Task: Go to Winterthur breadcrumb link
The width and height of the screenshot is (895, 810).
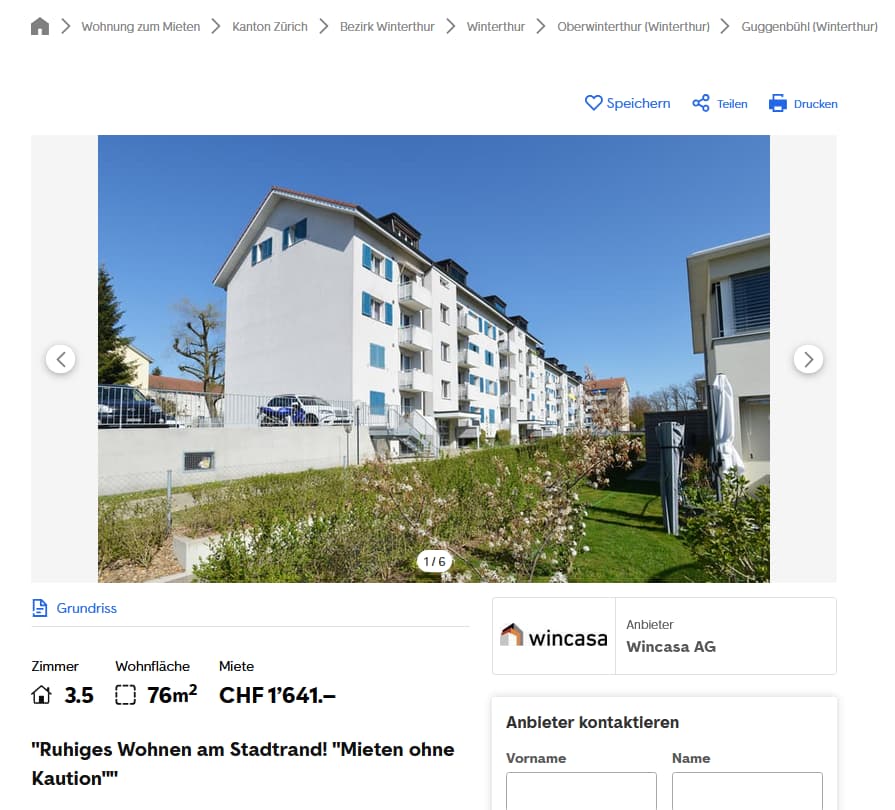Action: 495,27
